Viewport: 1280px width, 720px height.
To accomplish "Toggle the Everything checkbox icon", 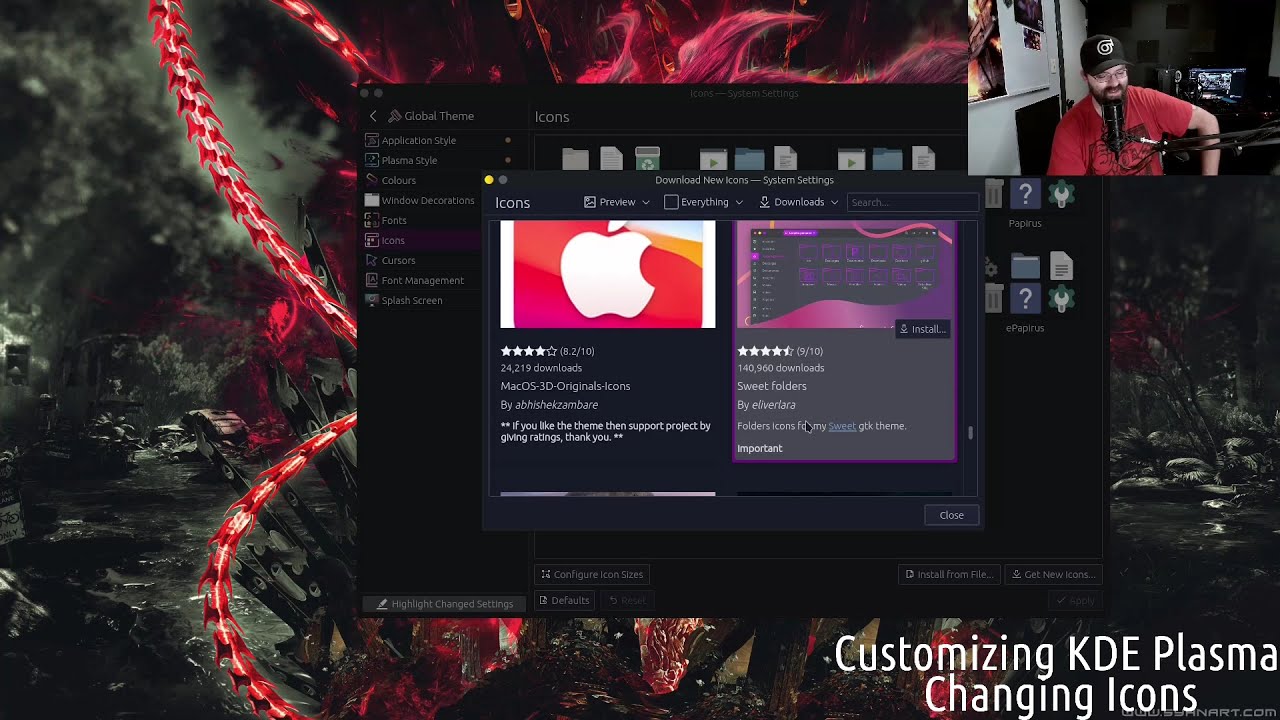I will (x=671, y=202).
